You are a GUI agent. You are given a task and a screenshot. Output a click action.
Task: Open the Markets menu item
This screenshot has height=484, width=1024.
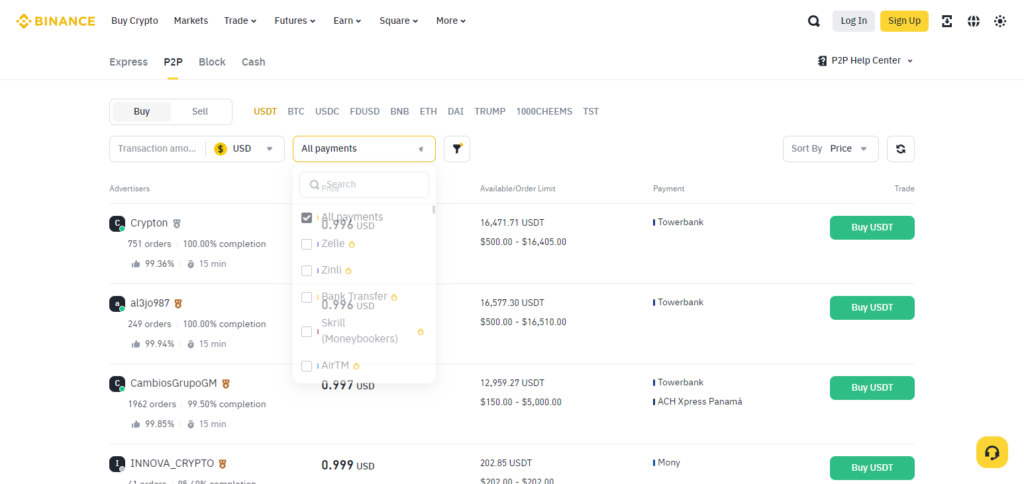pyautogui.click(x=191, y=21)
